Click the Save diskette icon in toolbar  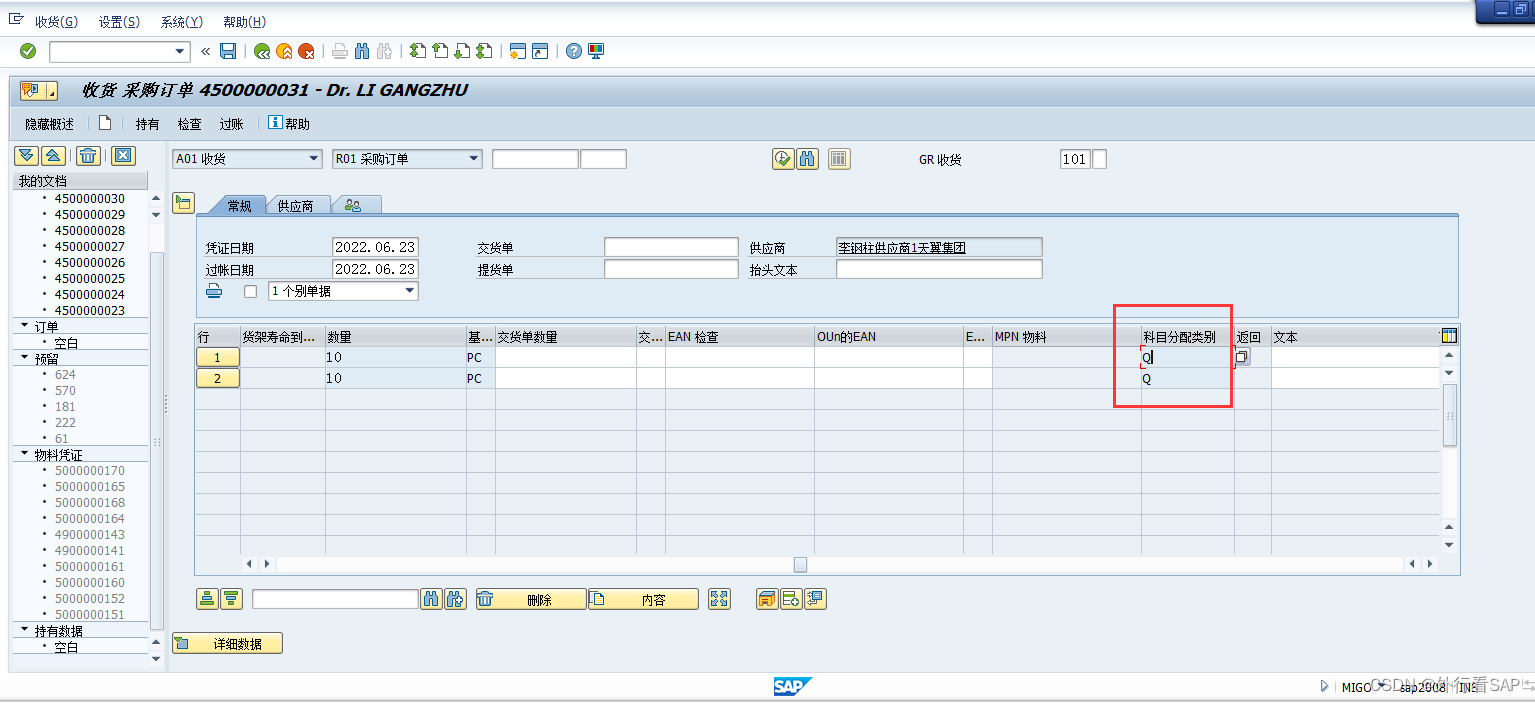[228, 51]
